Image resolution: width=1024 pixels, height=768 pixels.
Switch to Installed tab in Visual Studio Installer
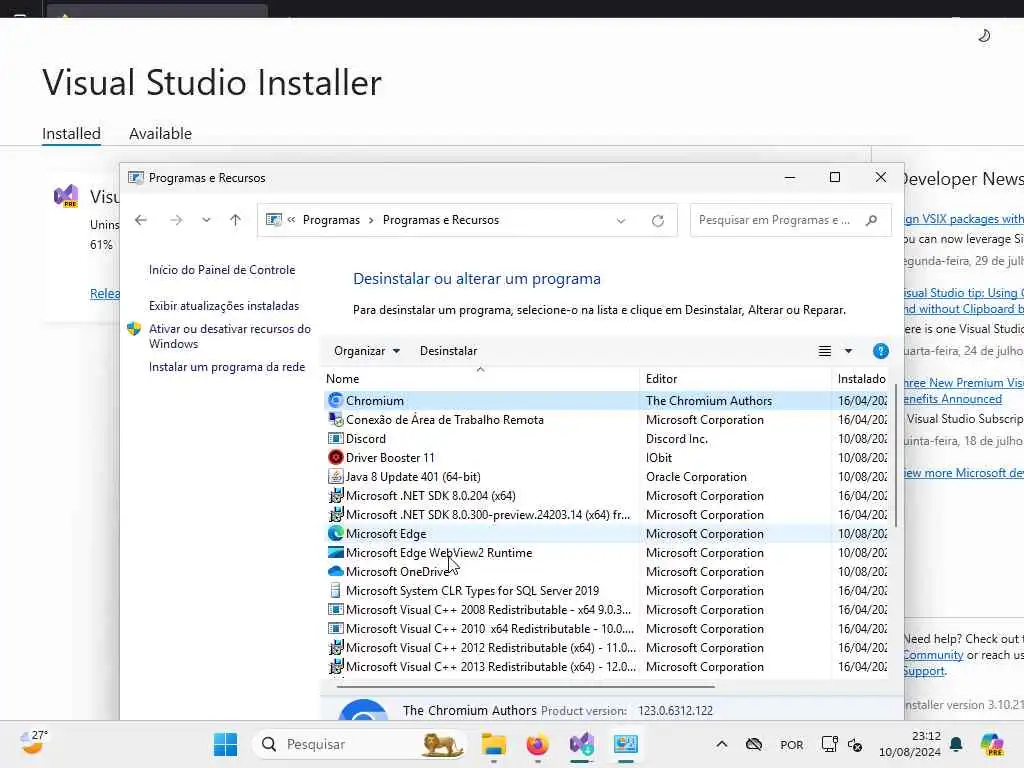click(71, 133)
